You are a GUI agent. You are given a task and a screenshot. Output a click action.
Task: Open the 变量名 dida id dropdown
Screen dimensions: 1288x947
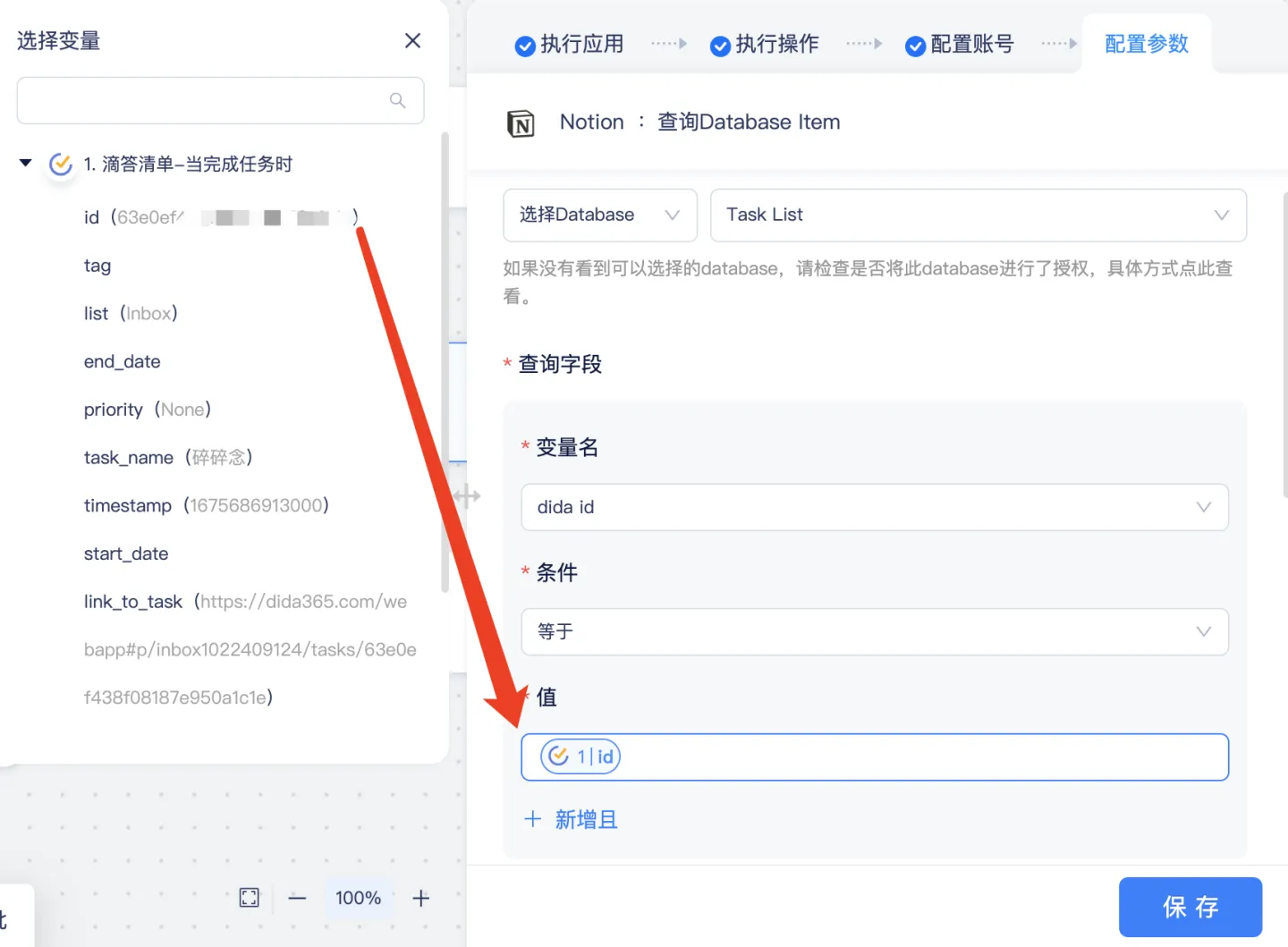(875, 507)
